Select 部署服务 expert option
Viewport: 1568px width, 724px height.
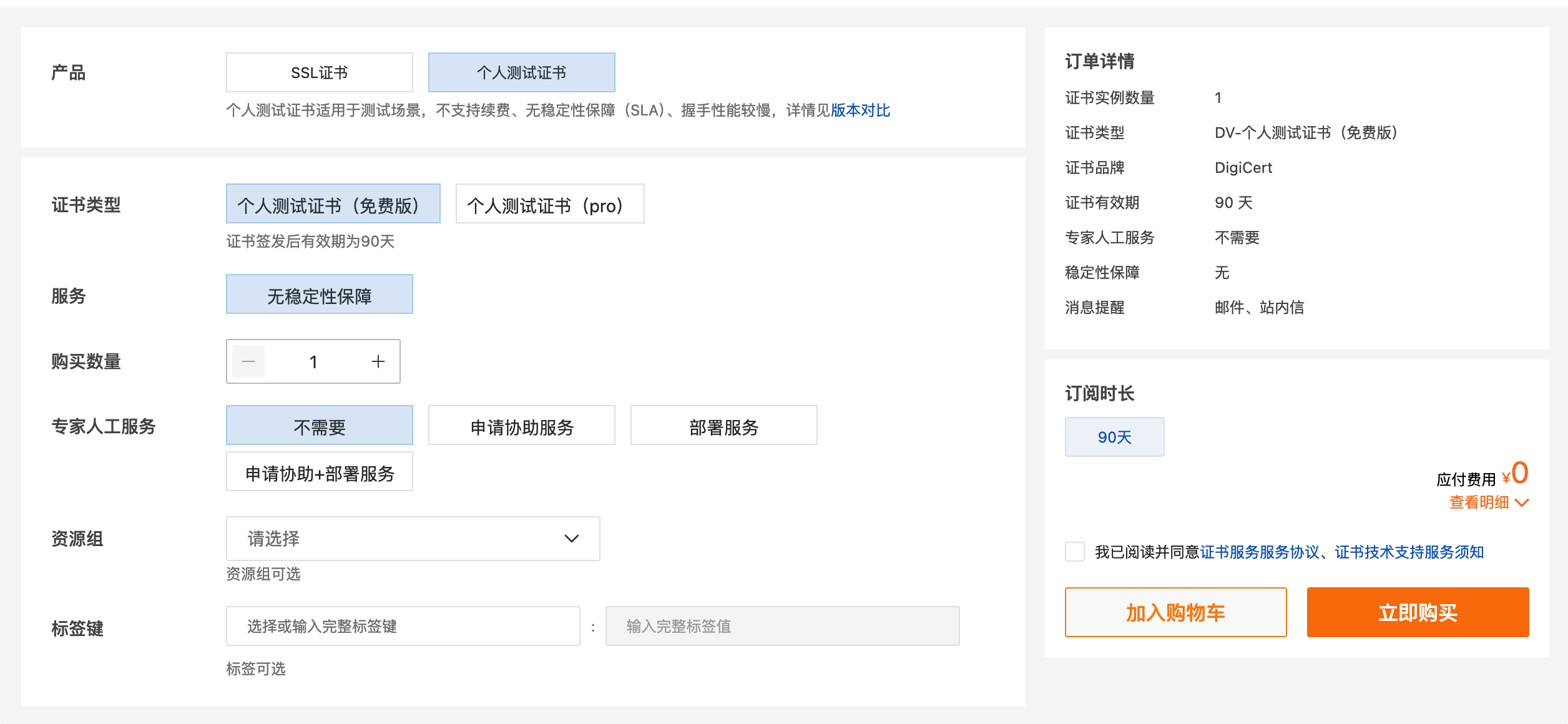pos(723,426)
